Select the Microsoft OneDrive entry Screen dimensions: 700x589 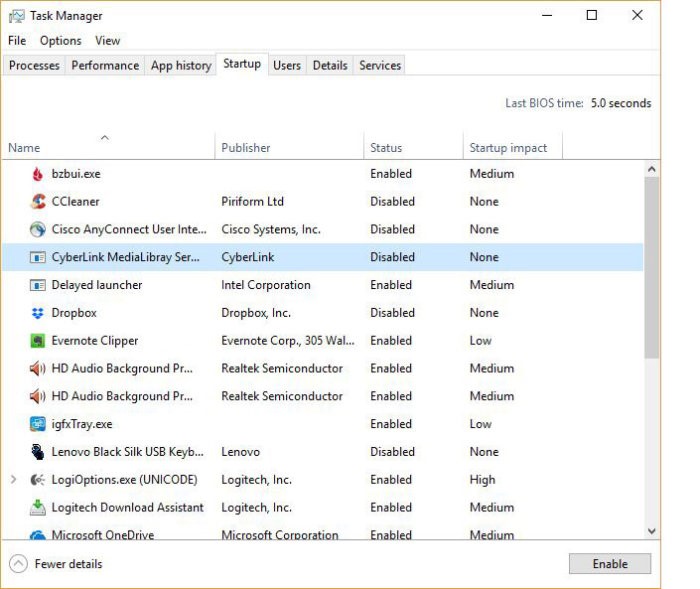tap(103, 535)
